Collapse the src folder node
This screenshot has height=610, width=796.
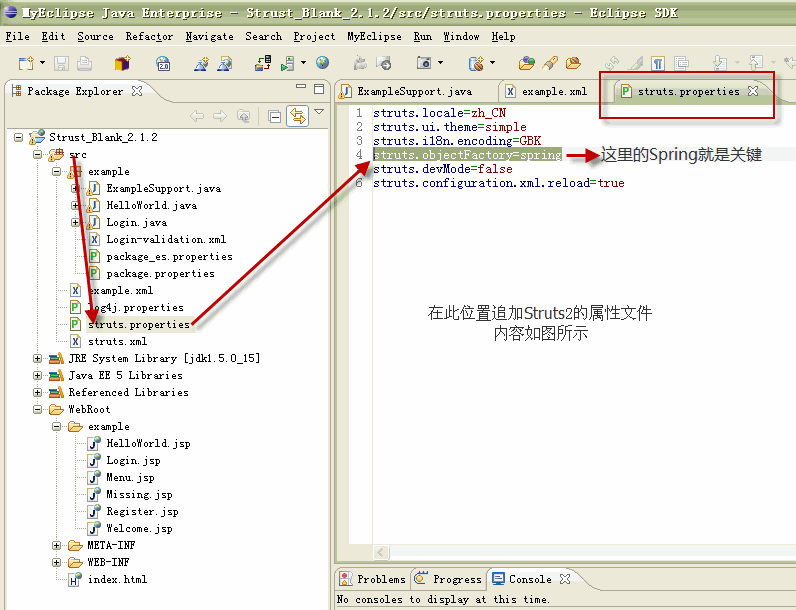pos(38,154)
